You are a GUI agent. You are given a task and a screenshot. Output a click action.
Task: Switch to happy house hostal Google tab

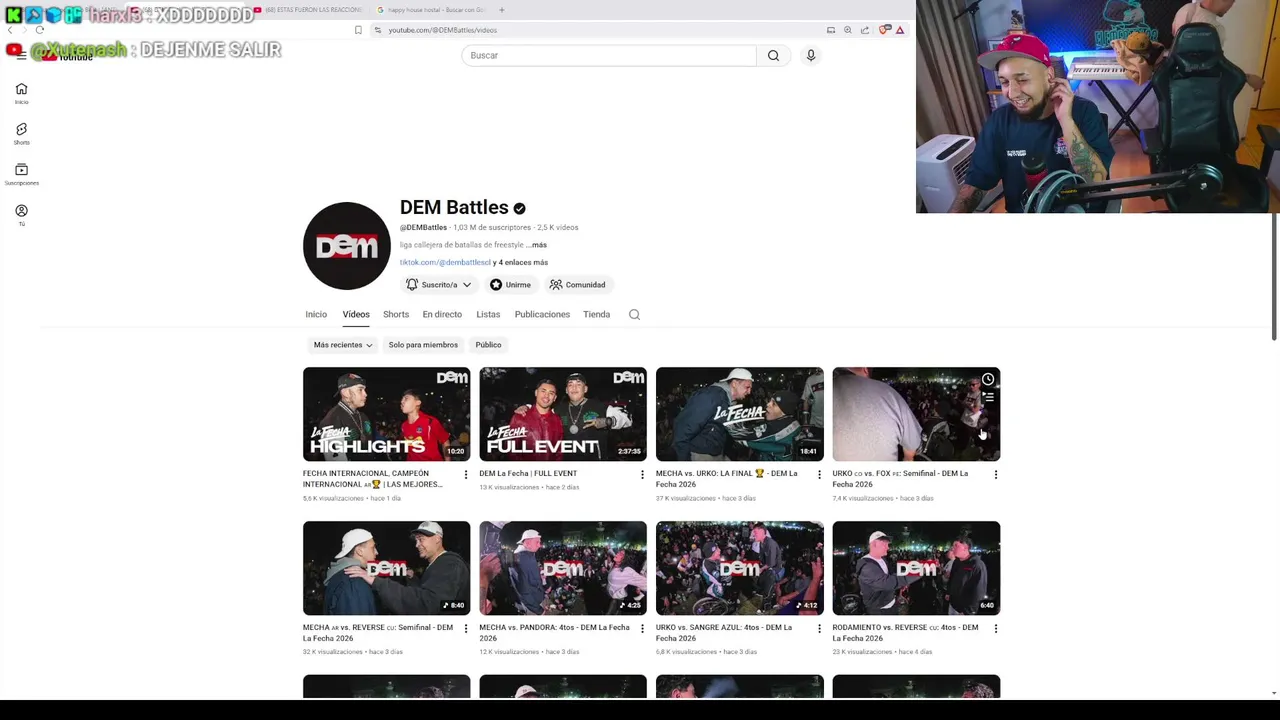(430, 10)
